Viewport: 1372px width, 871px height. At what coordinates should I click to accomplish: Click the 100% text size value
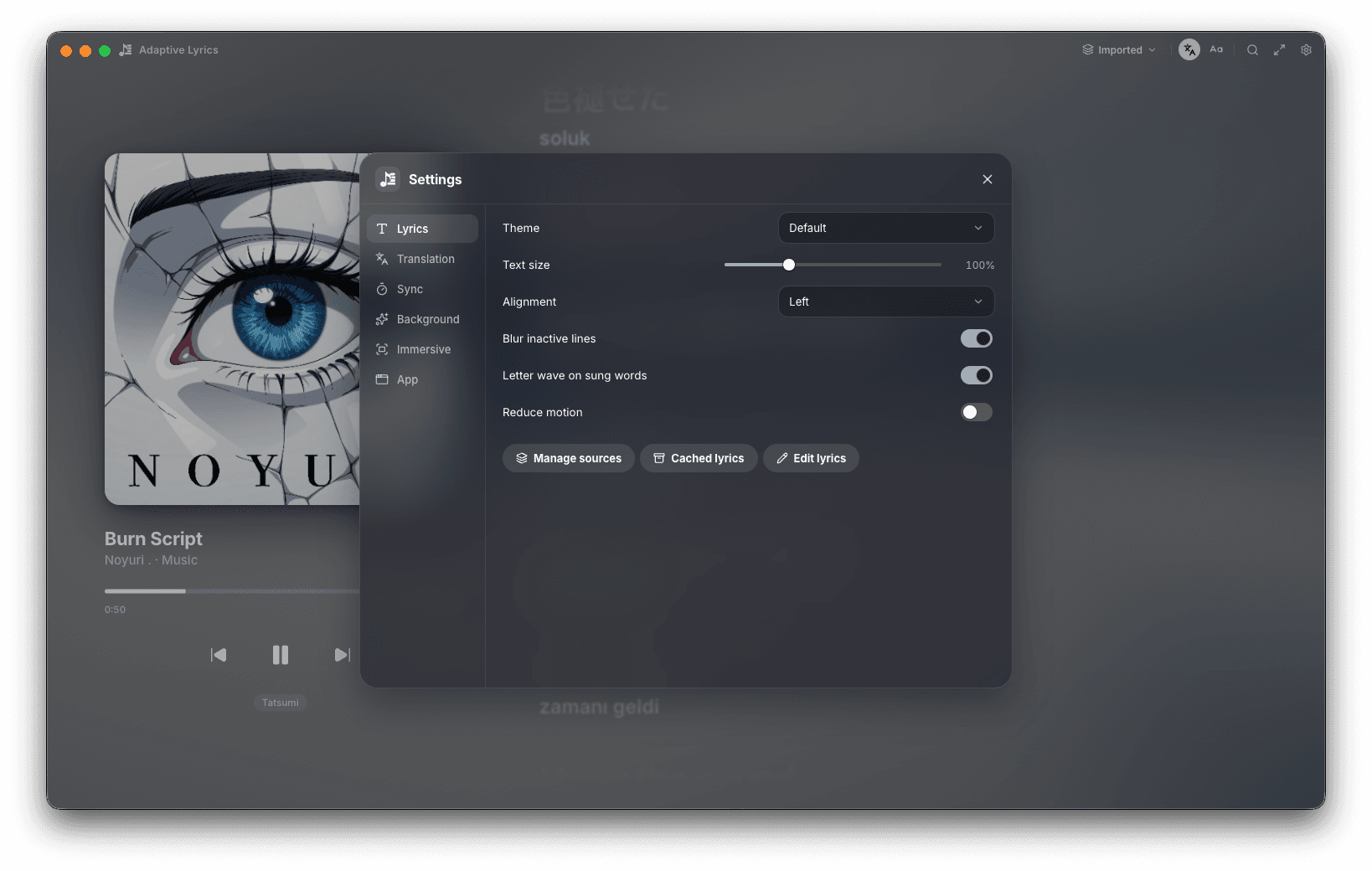[980, 265]
